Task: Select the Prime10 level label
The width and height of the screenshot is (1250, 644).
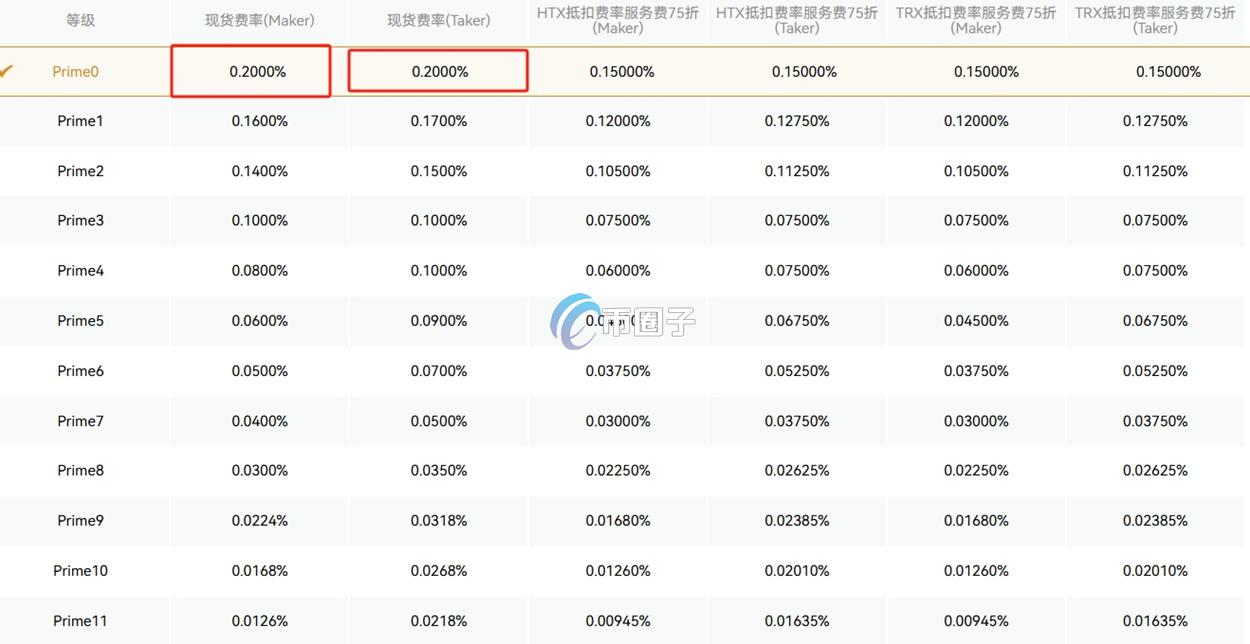Action: tap(80, 571)
